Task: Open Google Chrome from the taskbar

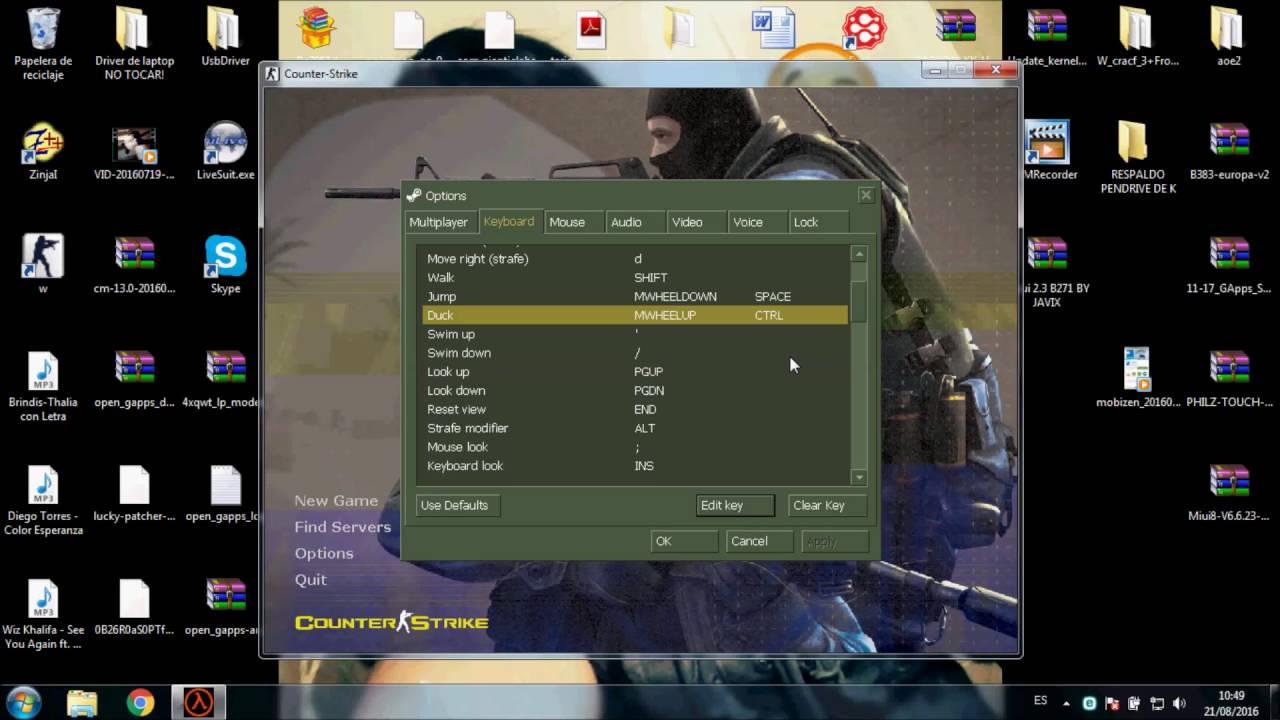Action: click(x=140, y=702)
